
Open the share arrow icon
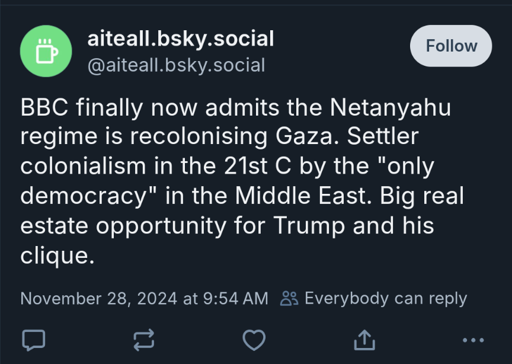[364, 340]
